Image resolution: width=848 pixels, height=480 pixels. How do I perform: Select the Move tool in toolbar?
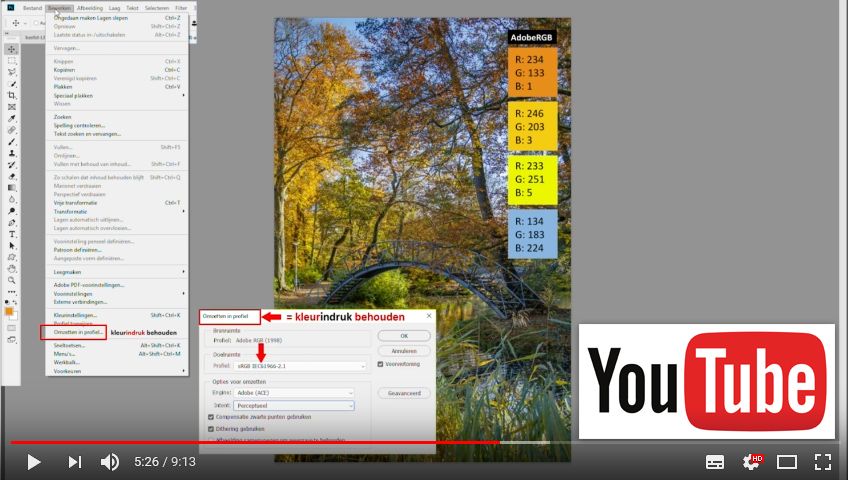(12, 49)
